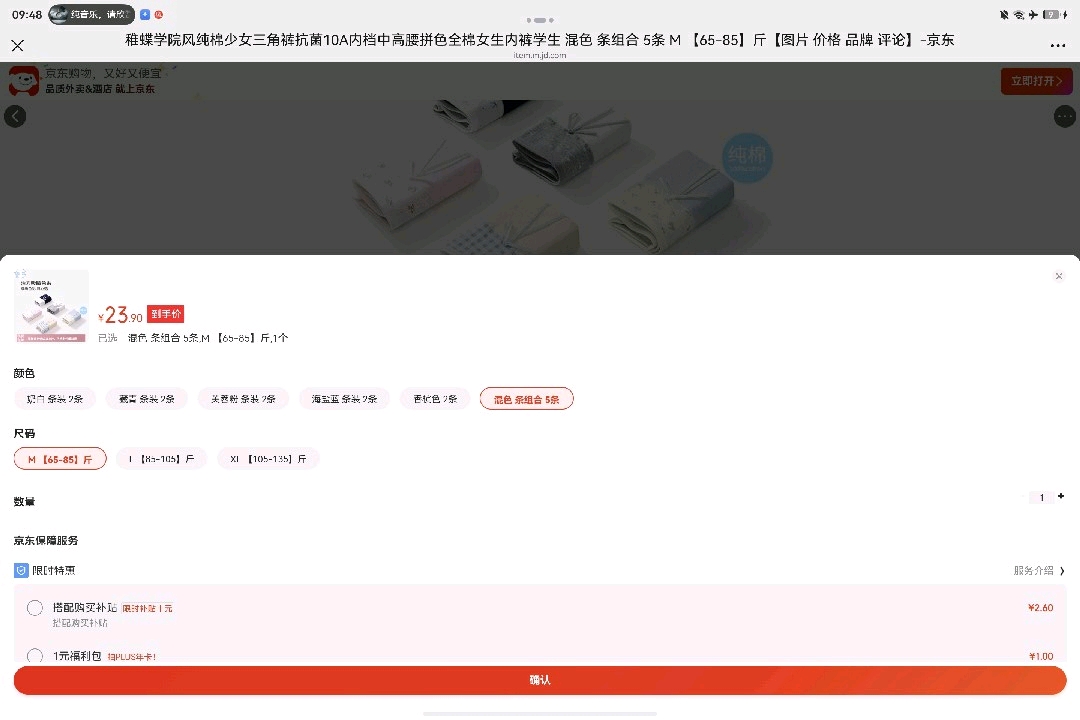Click the 已选 selected-options summary line
1080x720 pixels.
click(x=193, y=338)
